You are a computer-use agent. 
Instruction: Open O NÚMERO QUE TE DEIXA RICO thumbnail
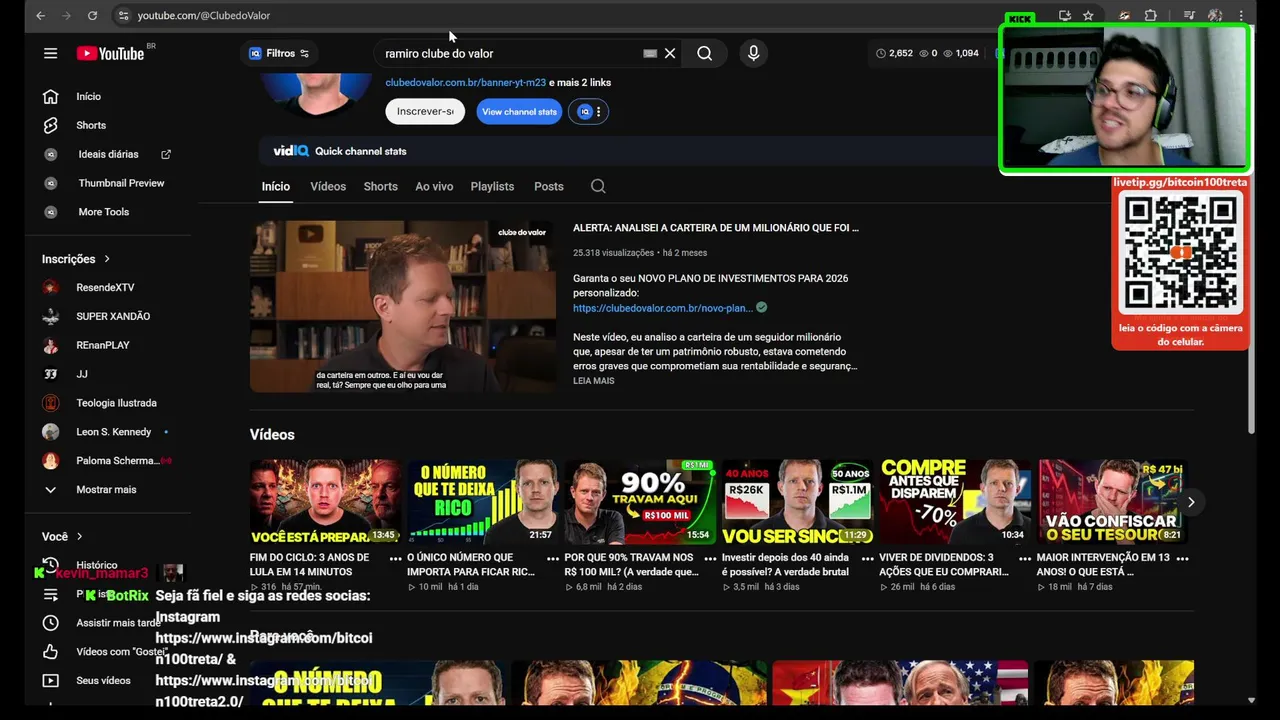click(482, 502)
